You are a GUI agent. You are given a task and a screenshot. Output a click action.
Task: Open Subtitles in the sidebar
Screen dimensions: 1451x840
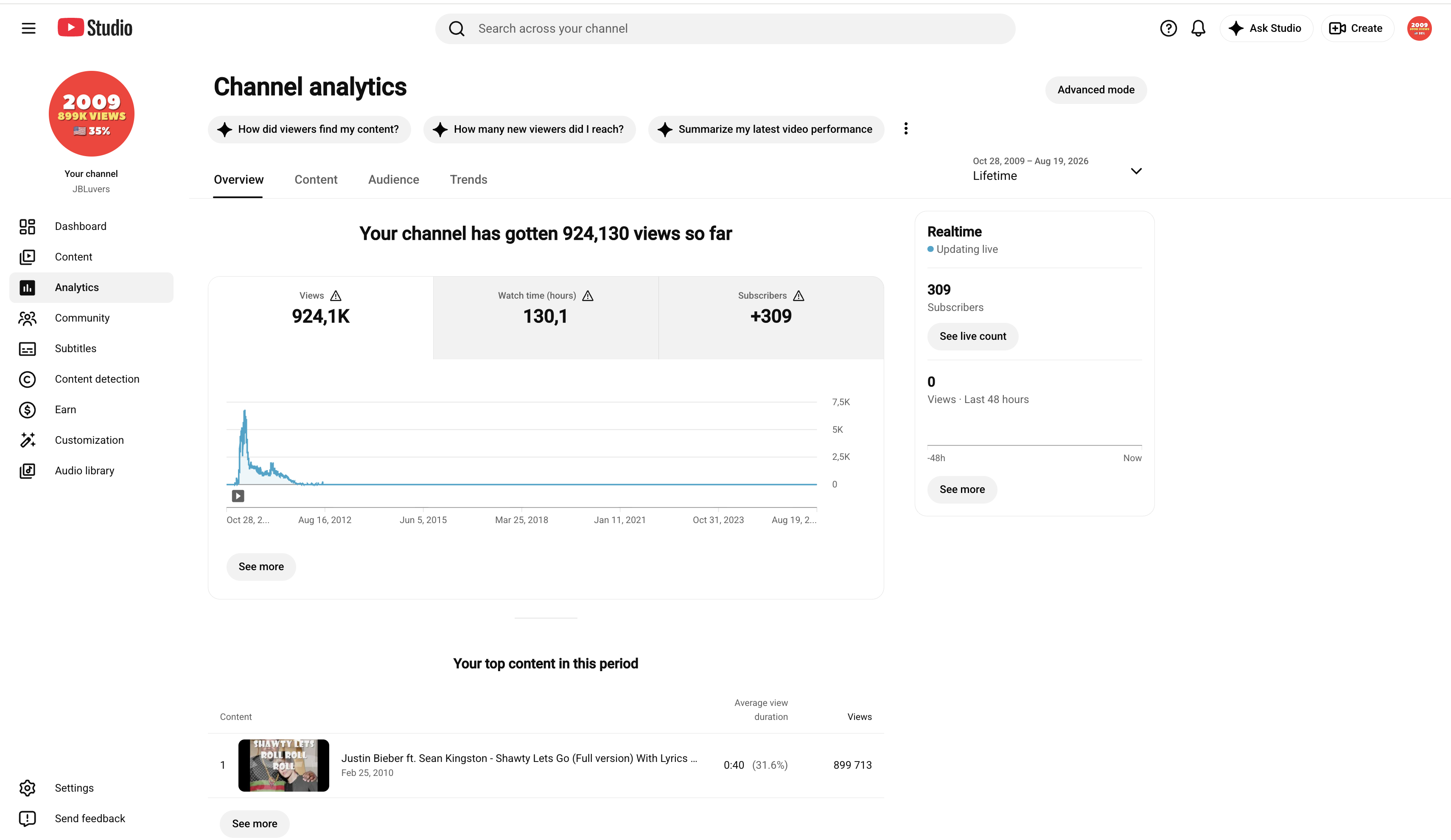pos(91,348)
